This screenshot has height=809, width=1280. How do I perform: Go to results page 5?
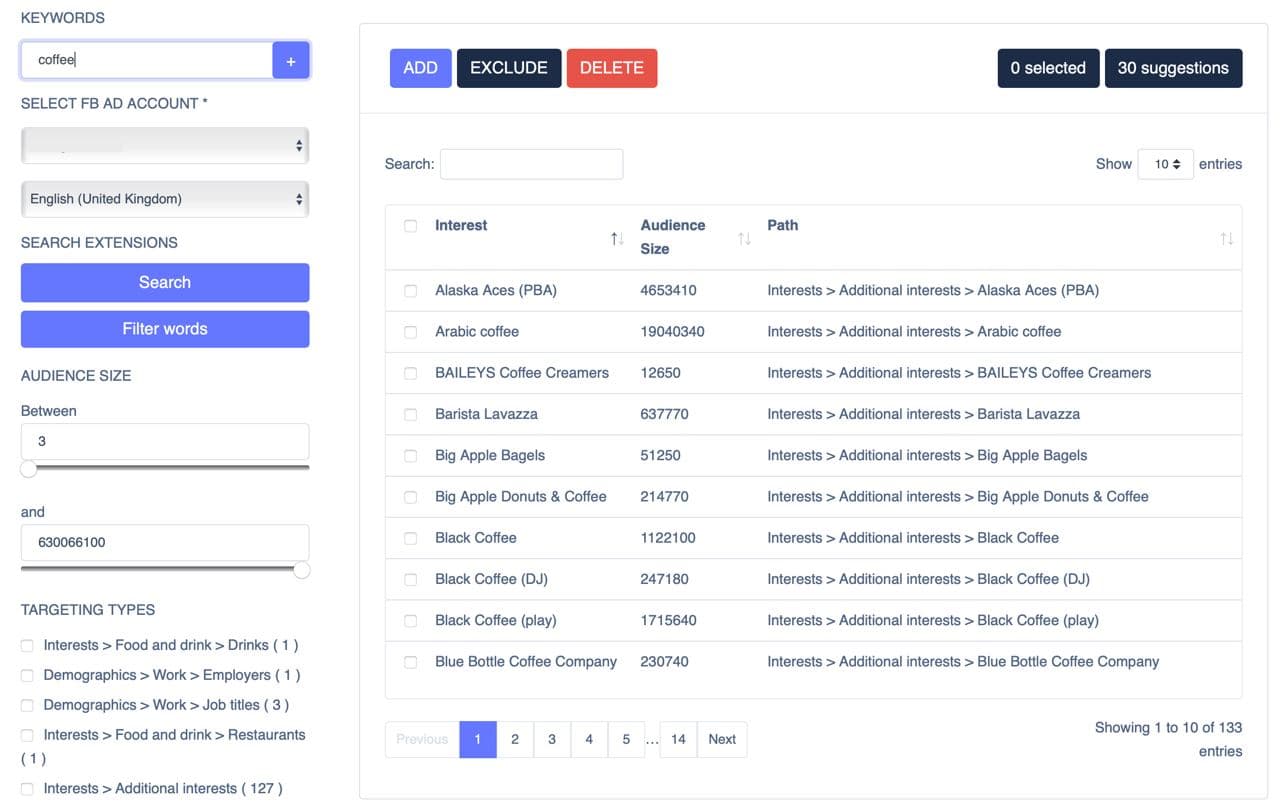click(626, 739)
